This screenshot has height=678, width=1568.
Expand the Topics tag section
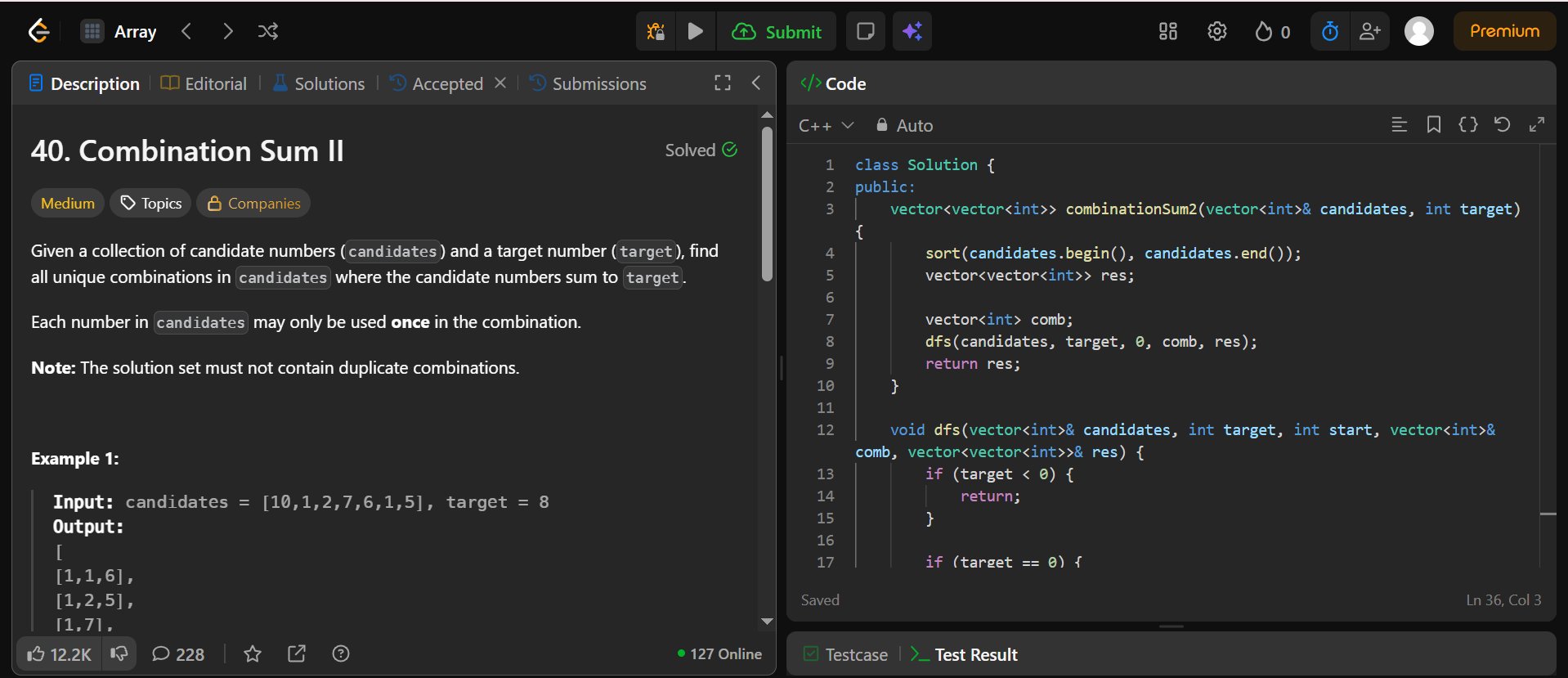(x=151, y=204)
